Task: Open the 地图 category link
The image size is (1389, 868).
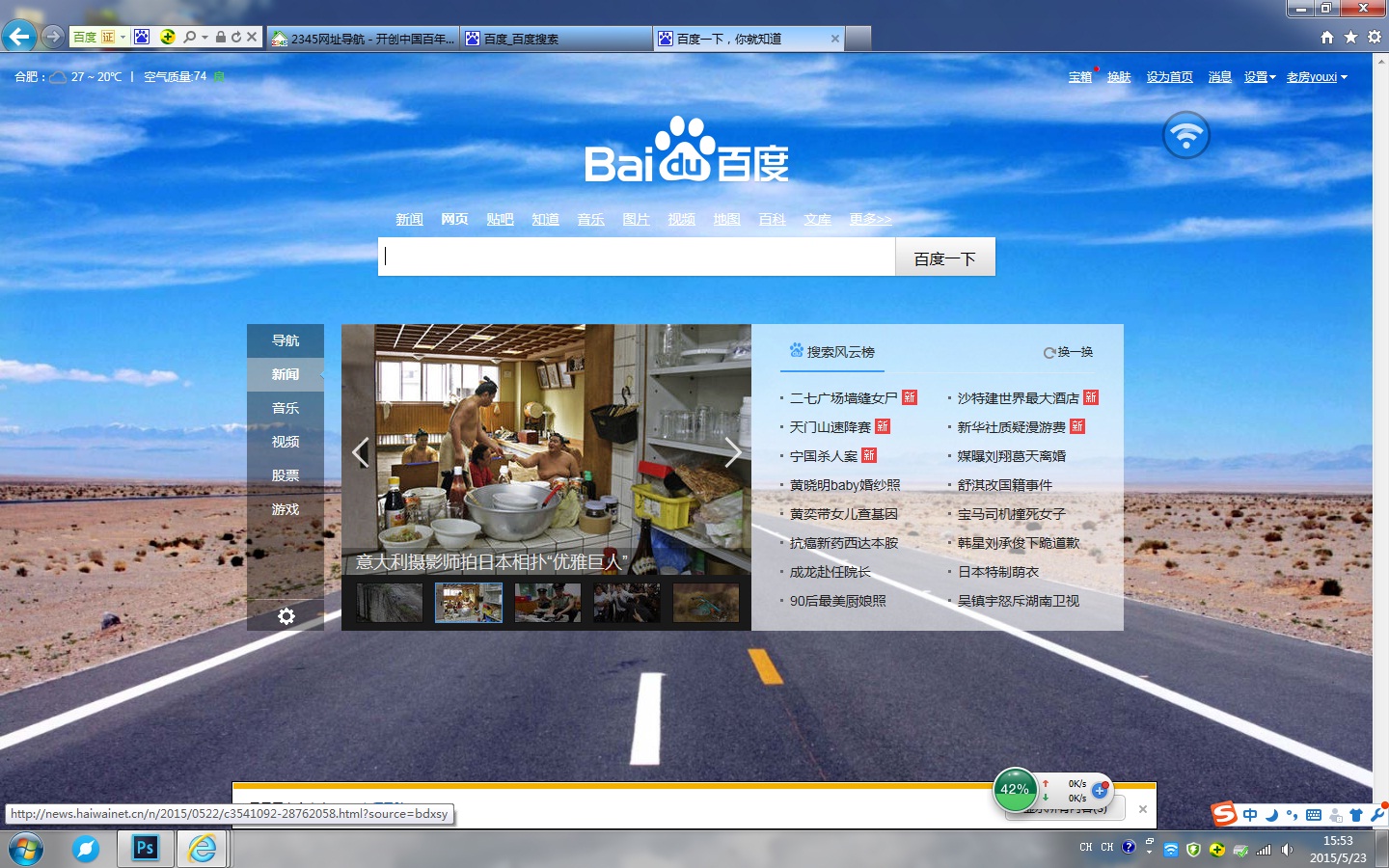Action: [726, 219]
